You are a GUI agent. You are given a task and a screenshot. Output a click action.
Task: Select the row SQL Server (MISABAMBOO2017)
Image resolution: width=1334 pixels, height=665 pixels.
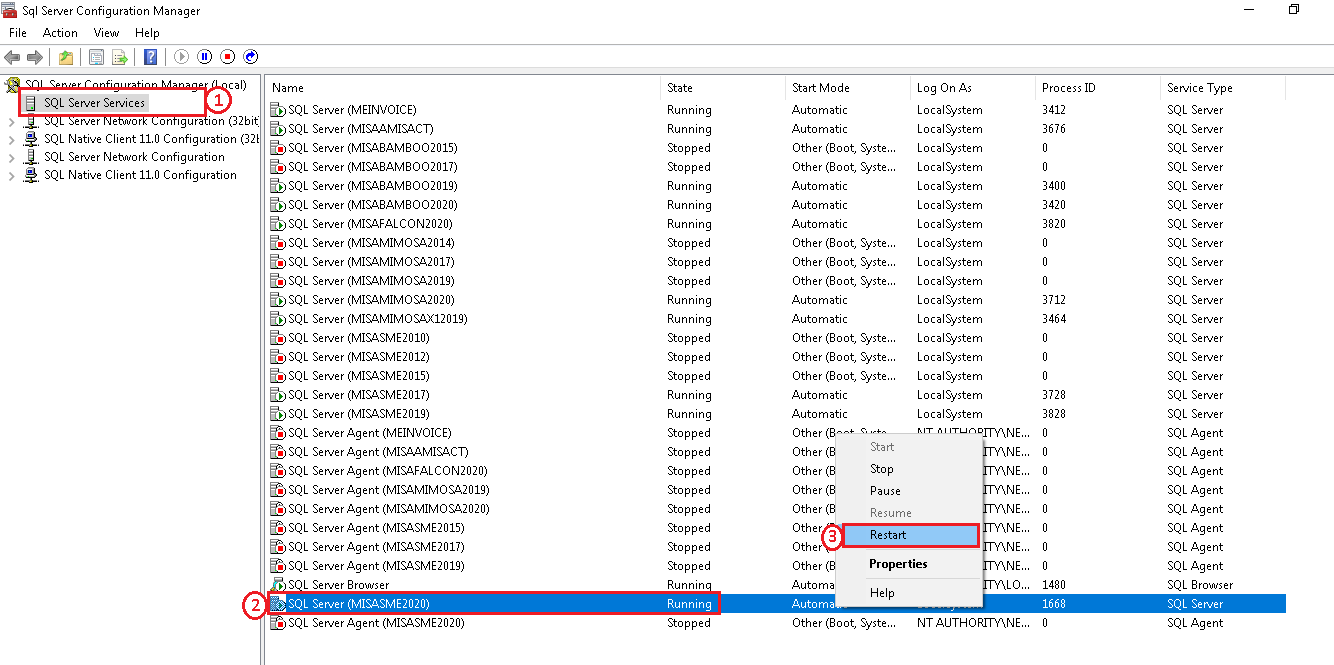click(x=776, y=167)
